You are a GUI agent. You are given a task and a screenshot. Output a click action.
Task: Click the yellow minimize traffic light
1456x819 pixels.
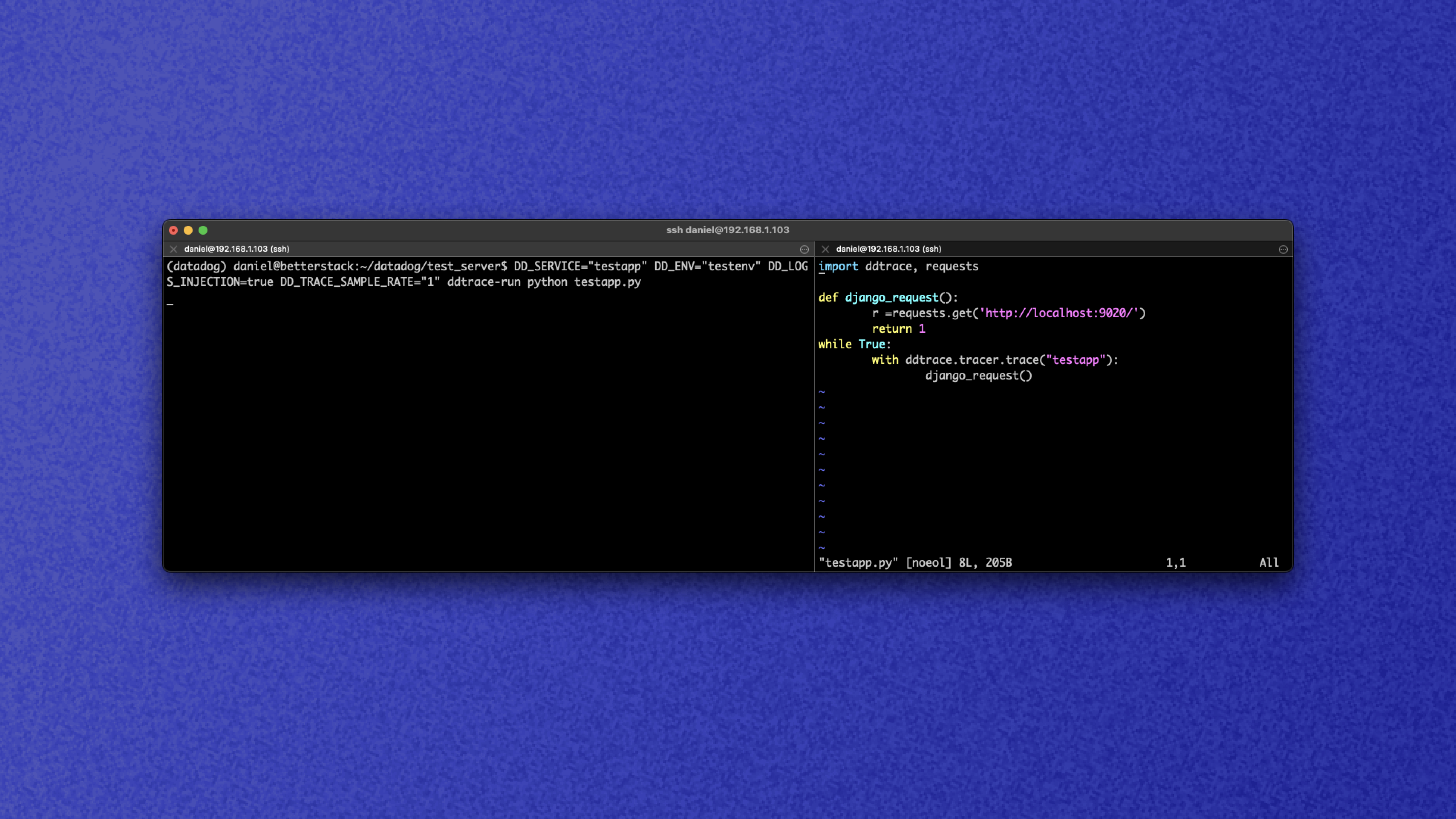188,230
